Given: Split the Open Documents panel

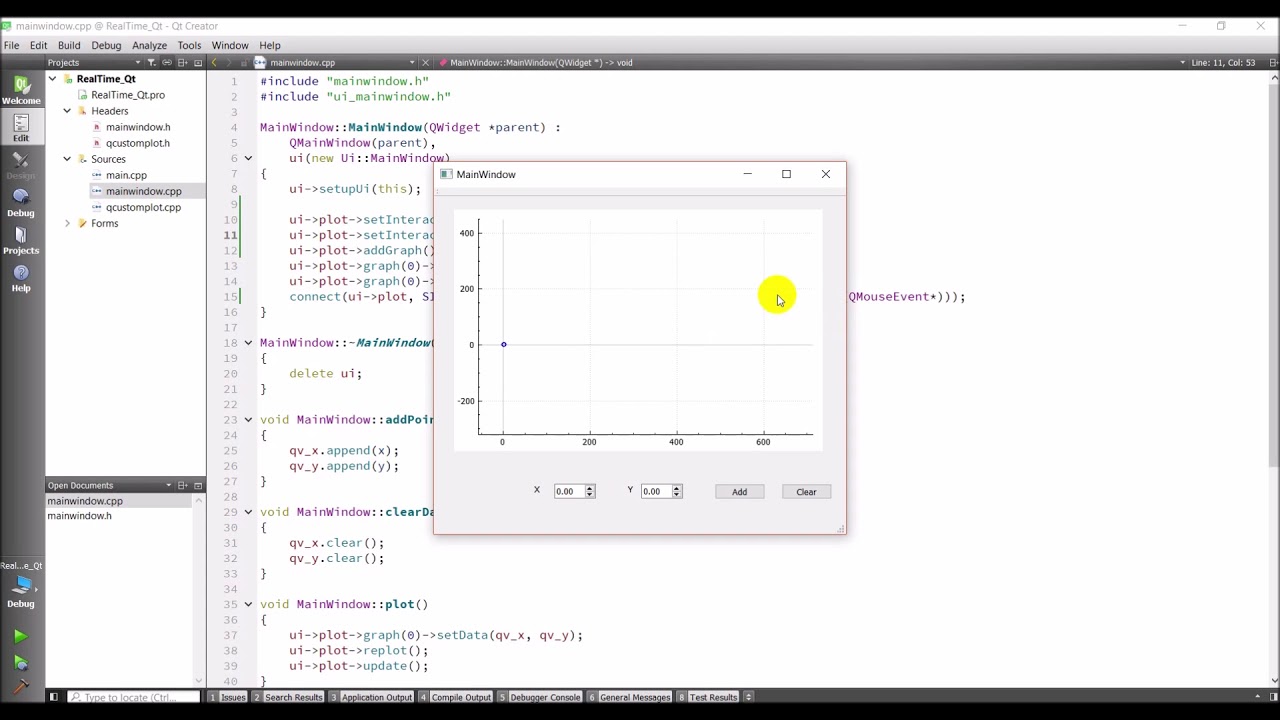Looking at the screenshot, I should [183, 485].
